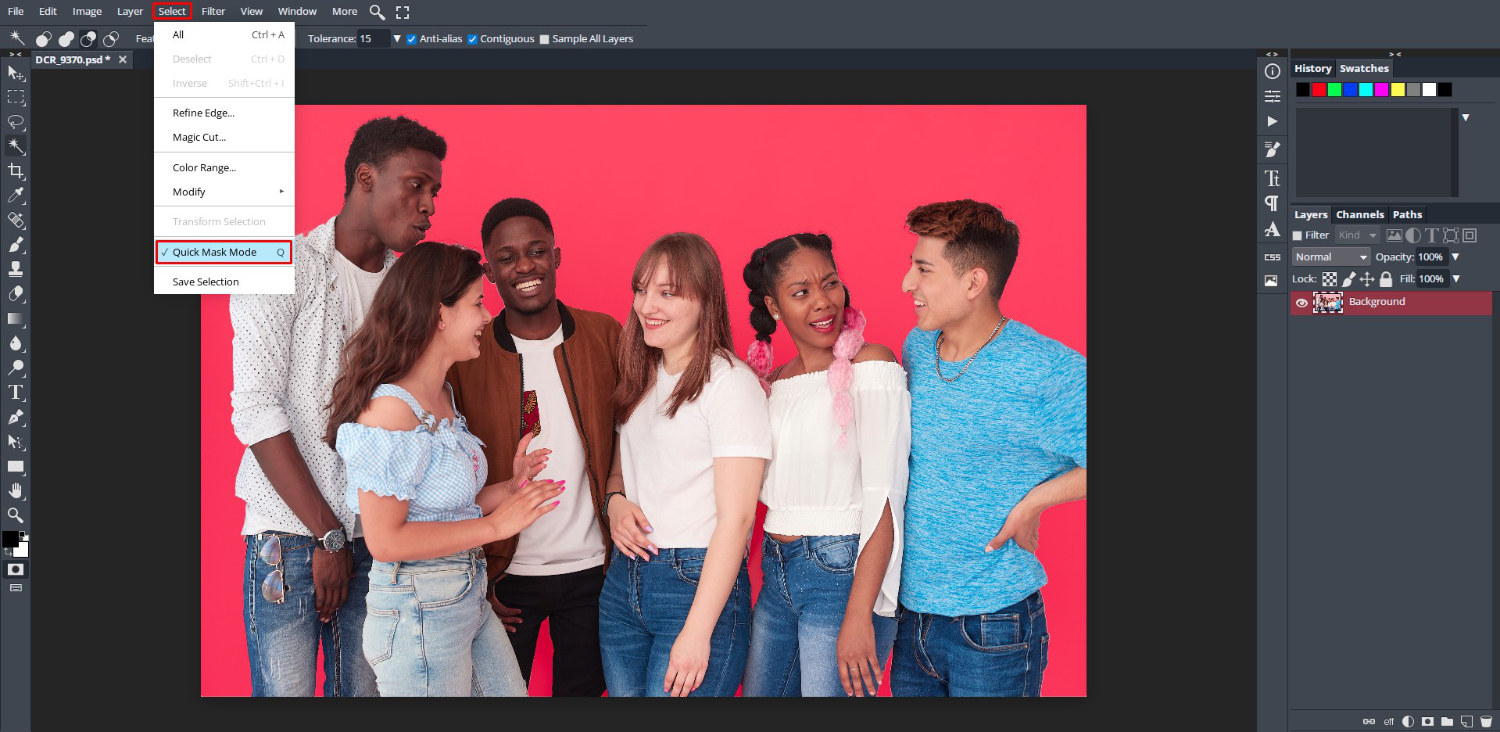Select the Move tool

16,73
